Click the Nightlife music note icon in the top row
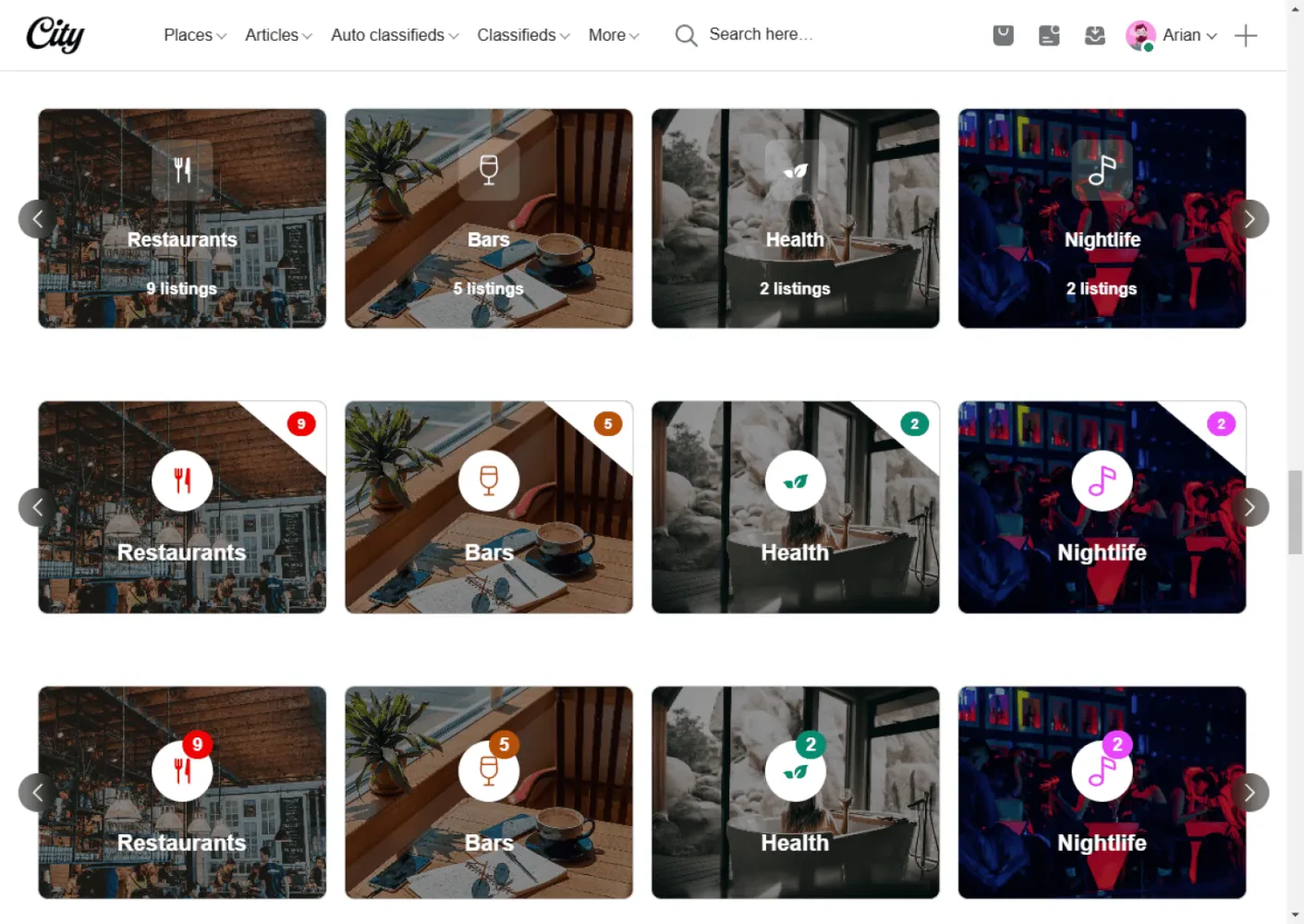 pos(1102,170)
